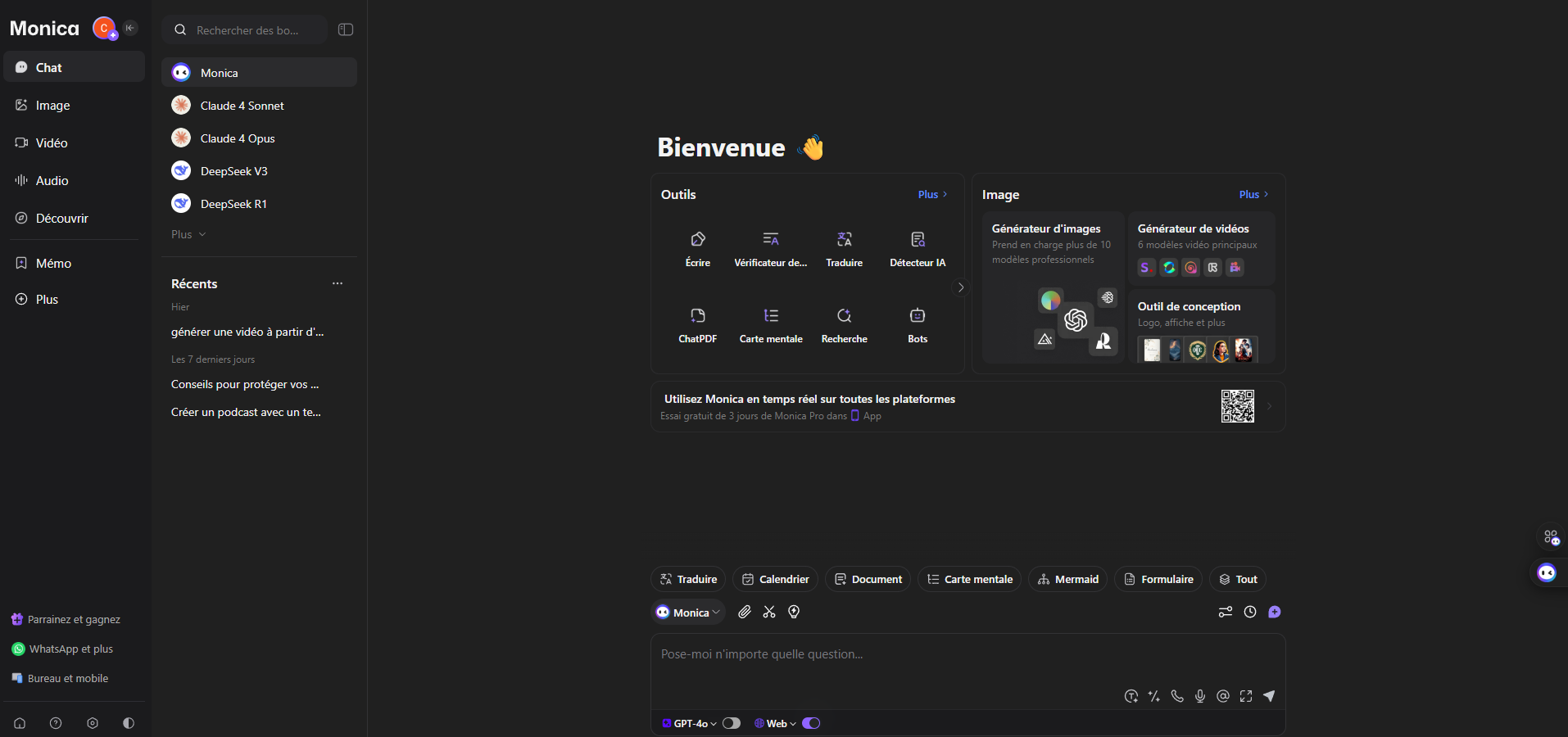The height and width of the screenshot is (737, 1568).
Task: Open the Recherche tool
Action: click(844, 325)
